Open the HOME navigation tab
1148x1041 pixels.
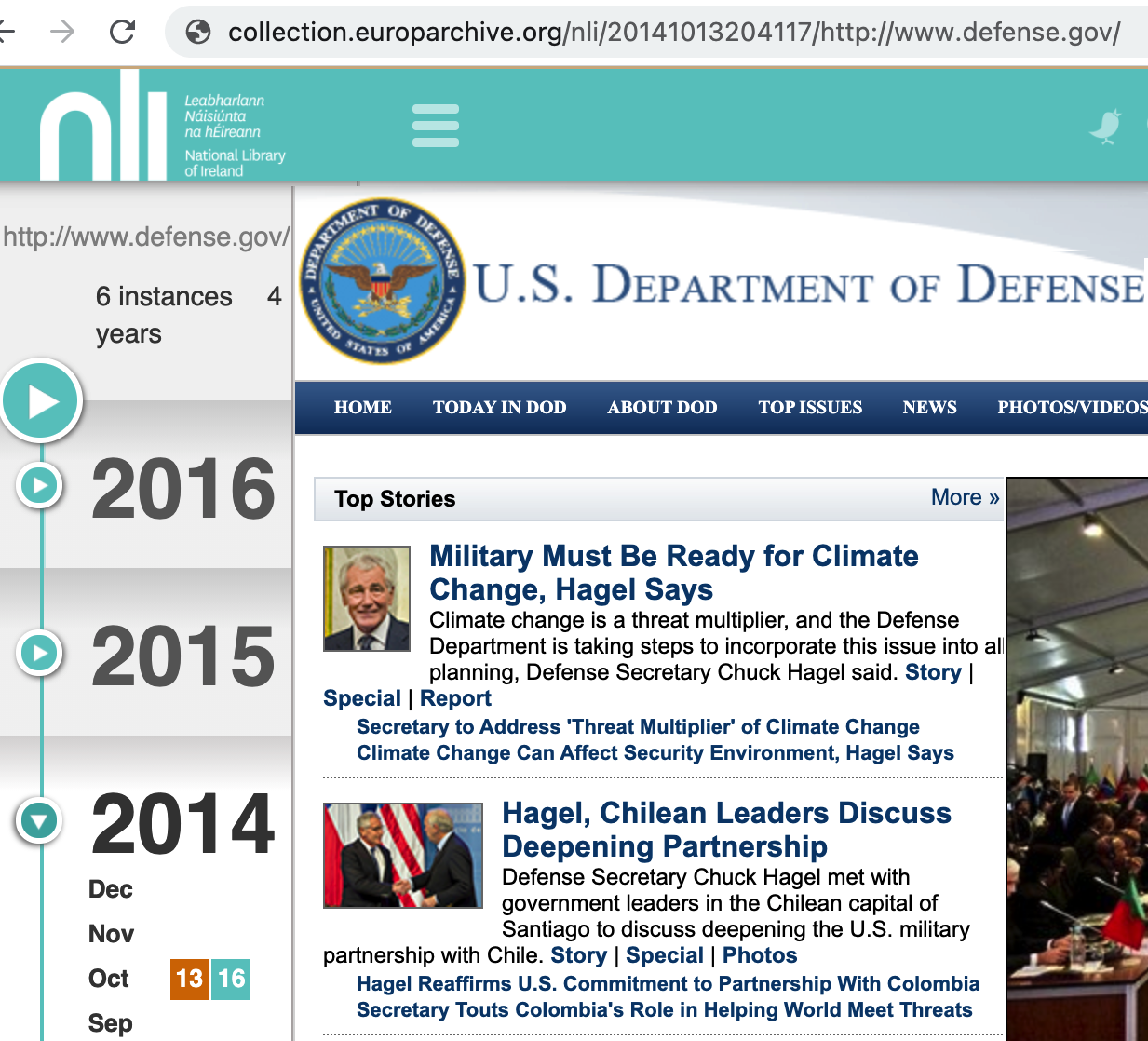363,408
